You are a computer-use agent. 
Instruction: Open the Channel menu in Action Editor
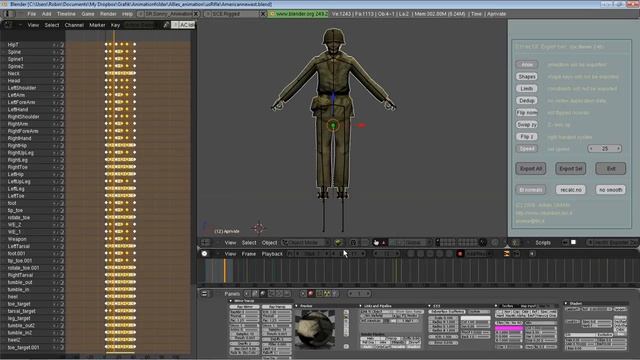[74, 25]
